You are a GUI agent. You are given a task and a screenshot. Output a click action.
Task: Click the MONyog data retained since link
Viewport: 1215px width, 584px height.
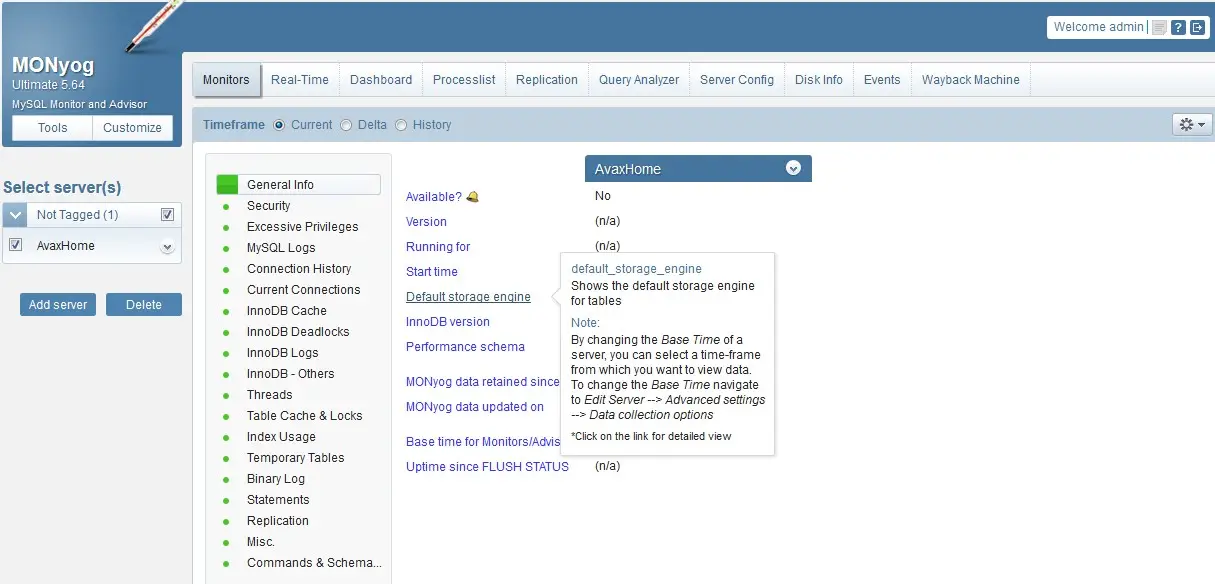[x=483, y=382]
